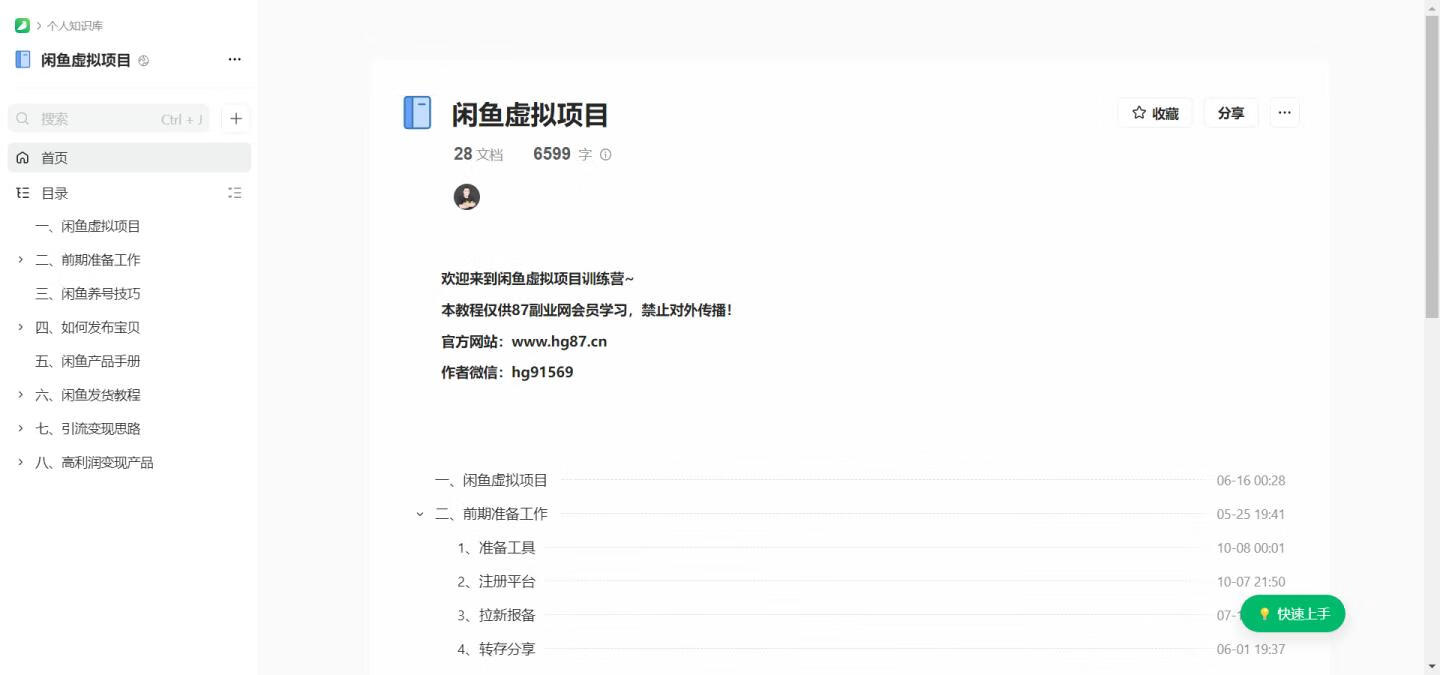Image resolution: width=1440 pixels, height=675 pixels.
Task: Click the search input field in sidebar
Action: point(109,119)
